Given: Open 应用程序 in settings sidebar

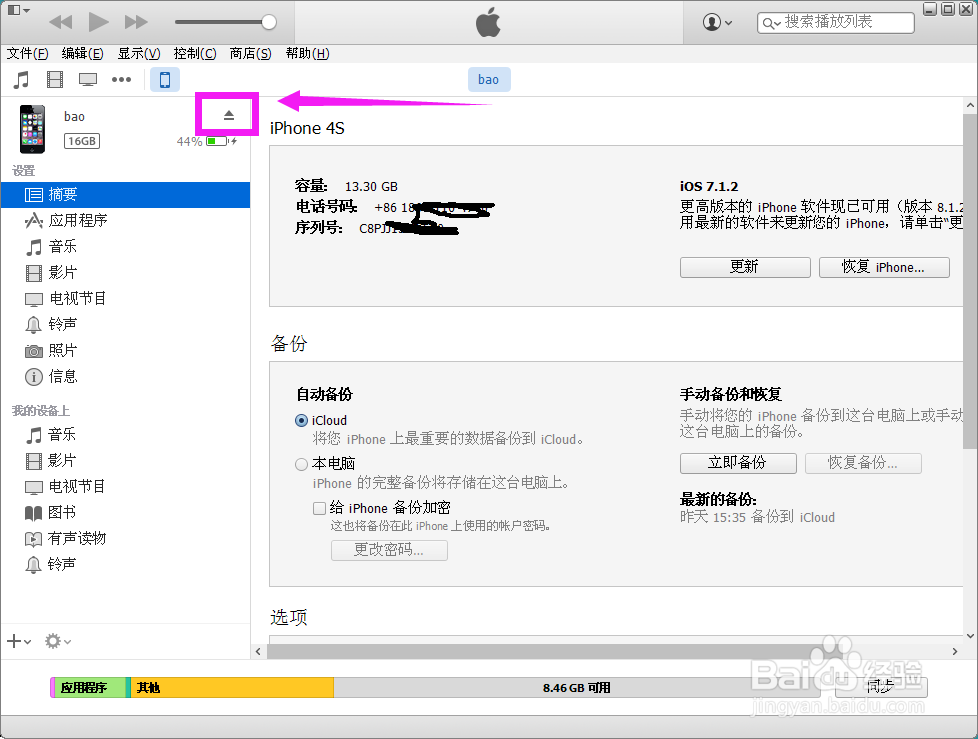Looking at the screenshot, I should [125, 221].
